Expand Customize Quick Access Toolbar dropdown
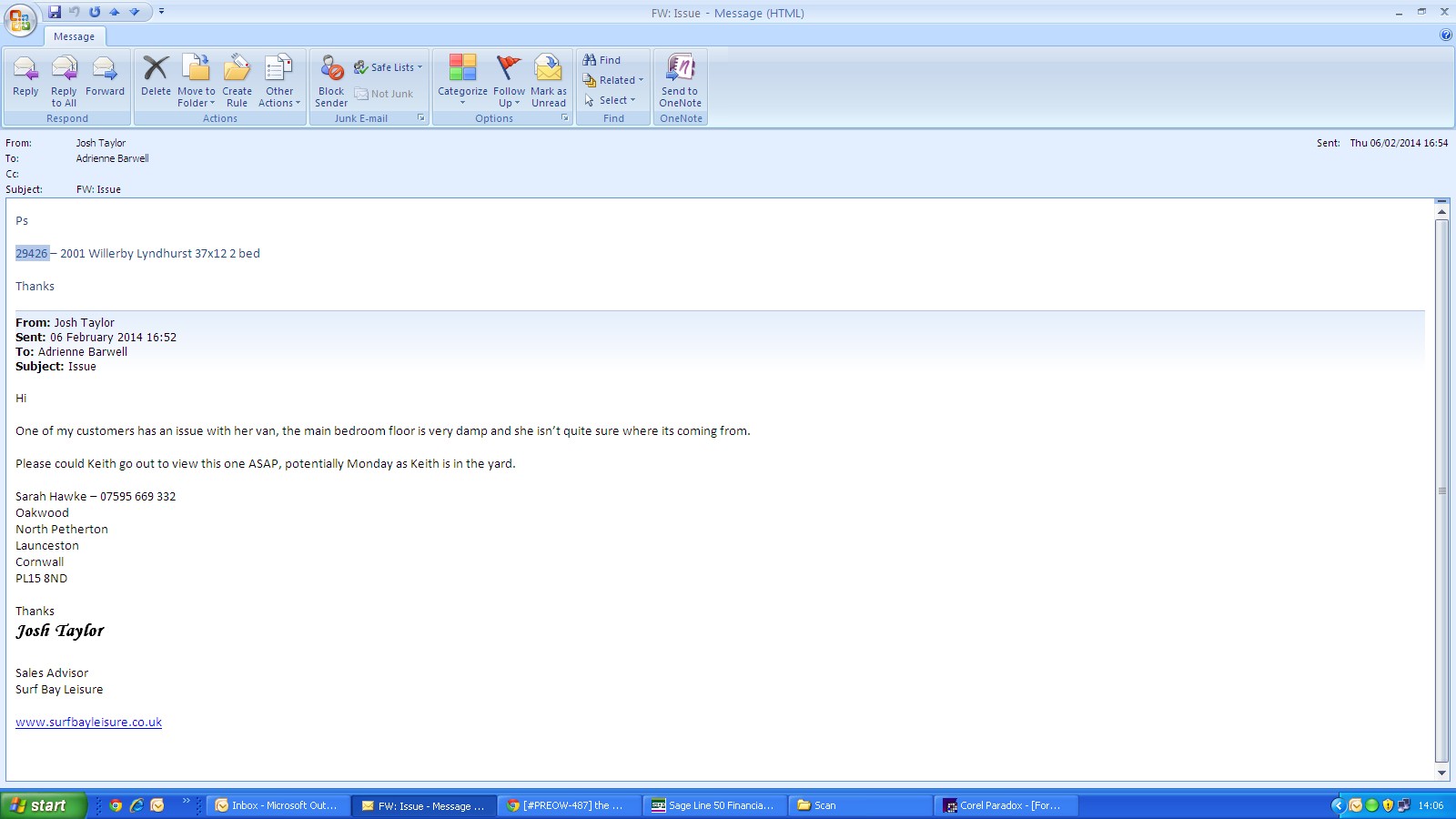The width and height of the screenshot is (1456, 819). pyautogui.click(x=161, y=12)
